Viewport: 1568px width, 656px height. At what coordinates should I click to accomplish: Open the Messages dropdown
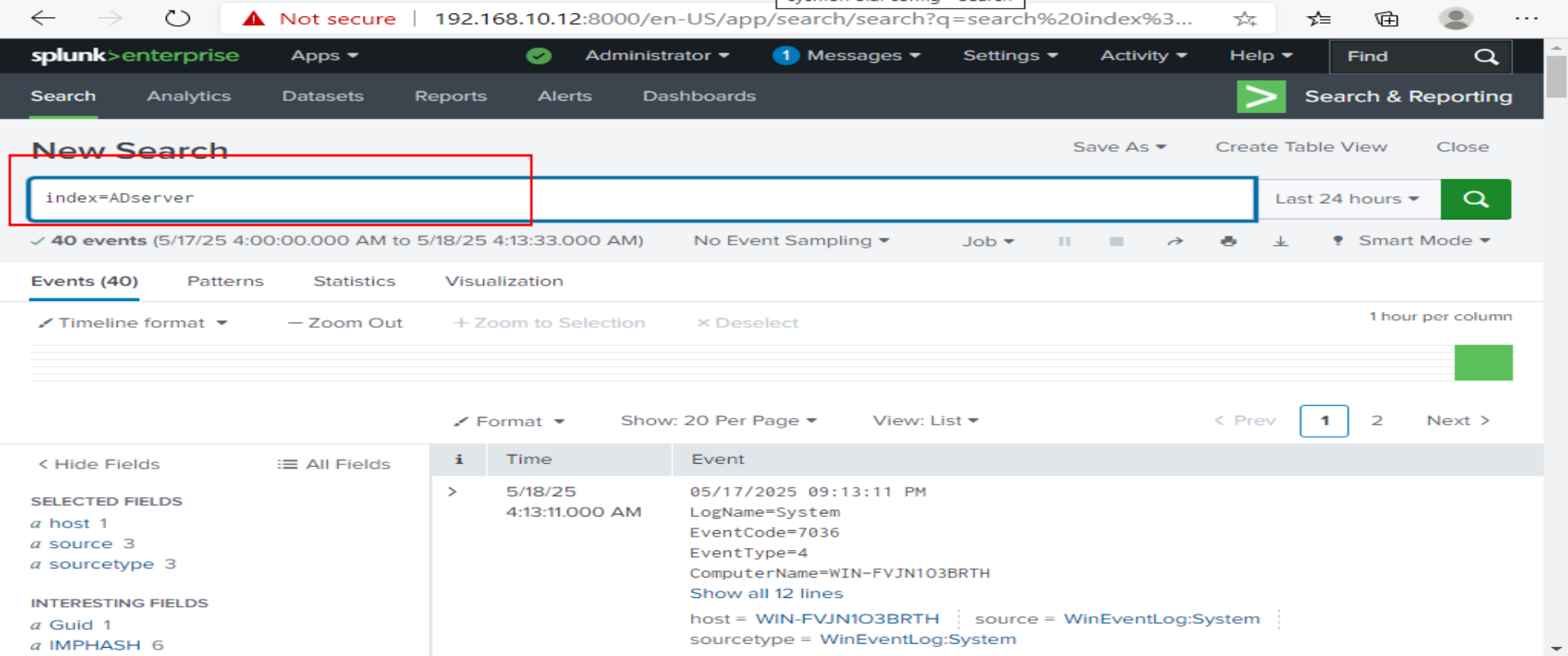click(846, 56)
